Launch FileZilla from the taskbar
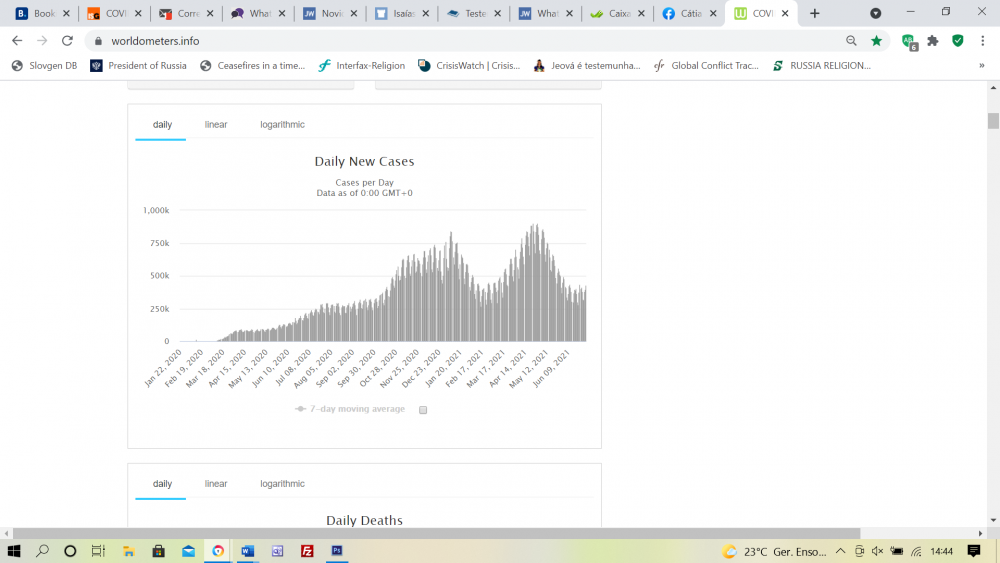The height and width of the screenshot is (563, 1000). pos(307,551)
